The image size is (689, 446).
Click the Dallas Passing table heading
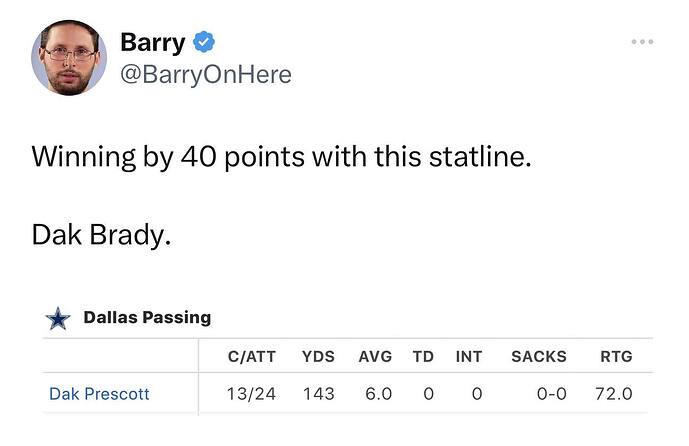(147, 317)
